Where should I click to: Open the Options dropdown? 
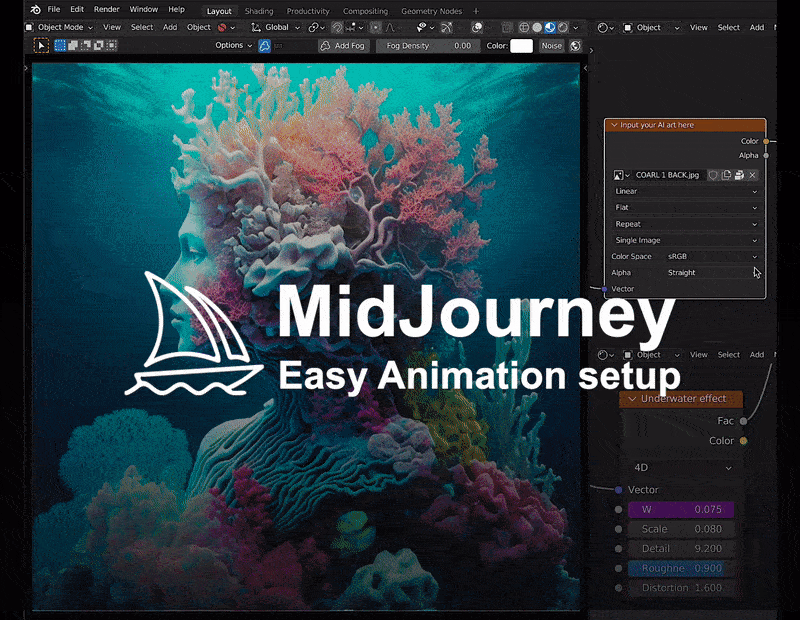234,45
